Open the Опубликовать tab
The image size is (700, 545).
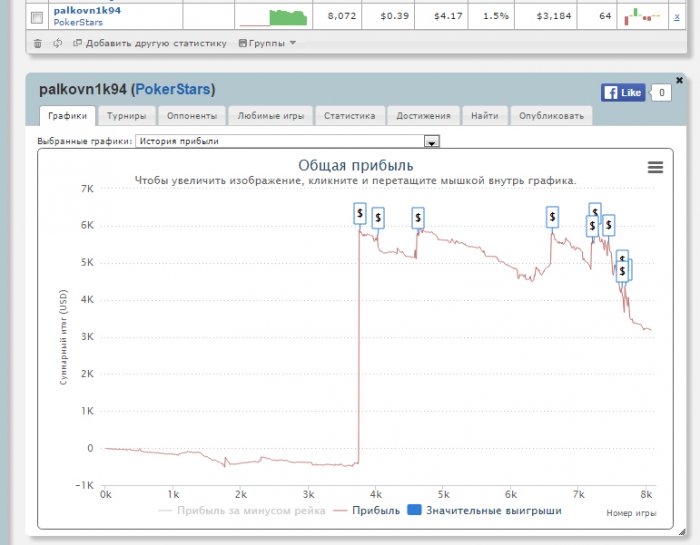coord(551,116)
